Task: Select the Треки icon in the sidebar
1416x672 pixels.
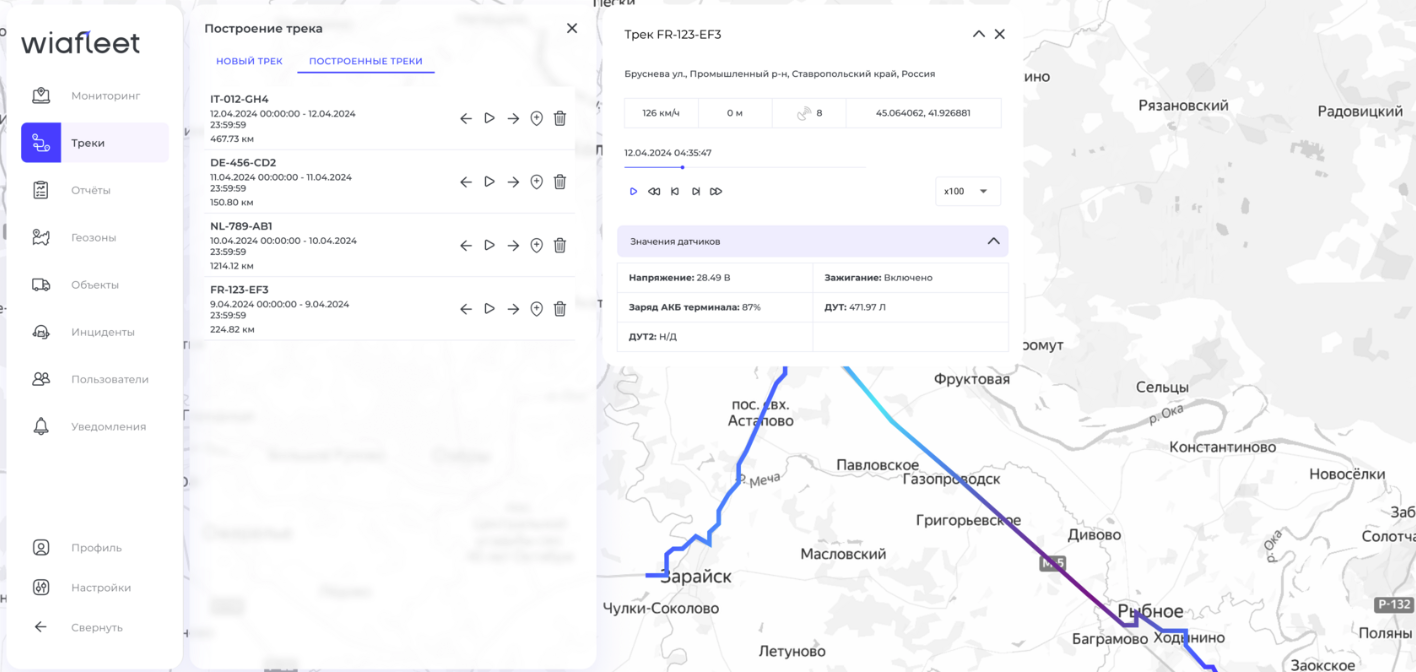Action: pos(41,142)
